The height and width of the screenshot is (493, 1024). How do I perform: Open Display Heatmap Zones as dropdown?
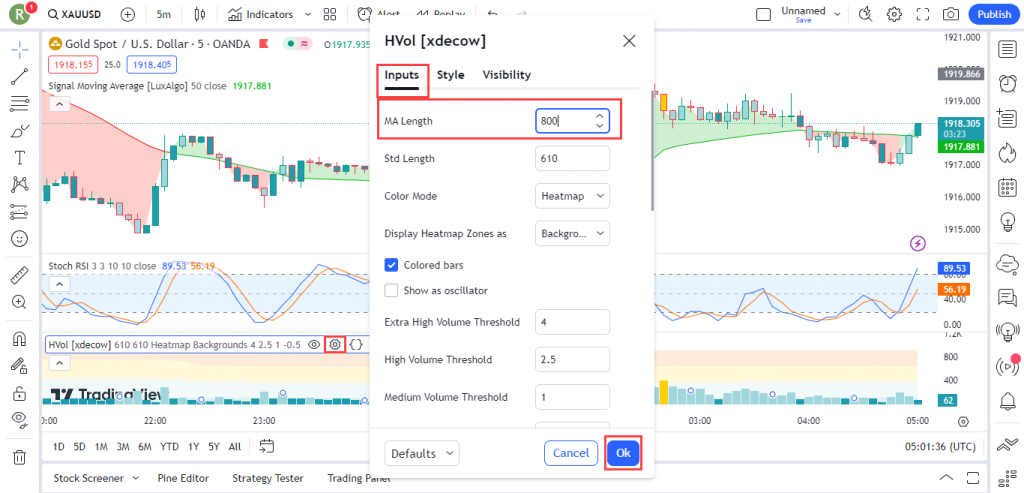click(572, 233)
